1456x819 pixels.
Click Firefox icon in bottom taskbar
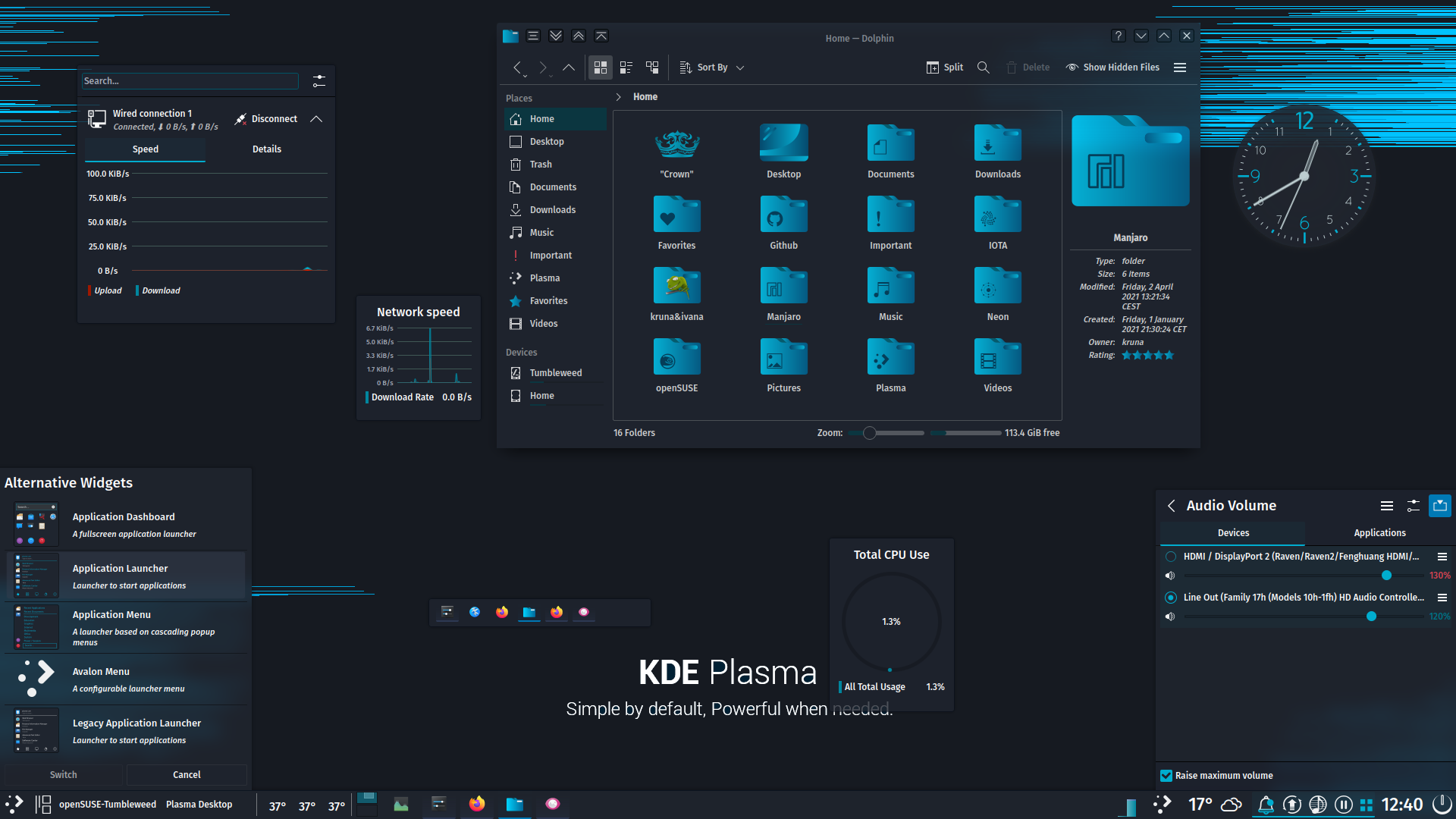(477, 804)
